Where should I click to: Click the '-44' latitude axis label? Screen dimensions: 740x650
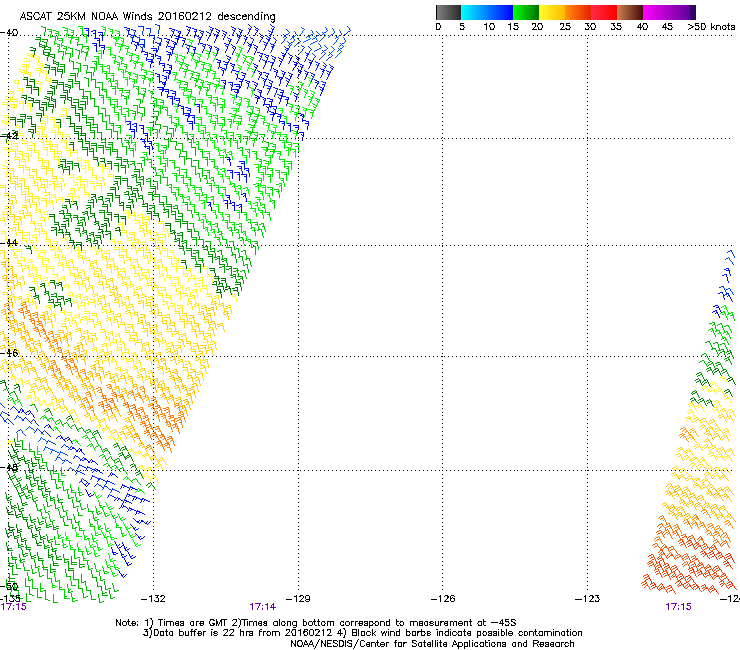(x=9, y=243)
